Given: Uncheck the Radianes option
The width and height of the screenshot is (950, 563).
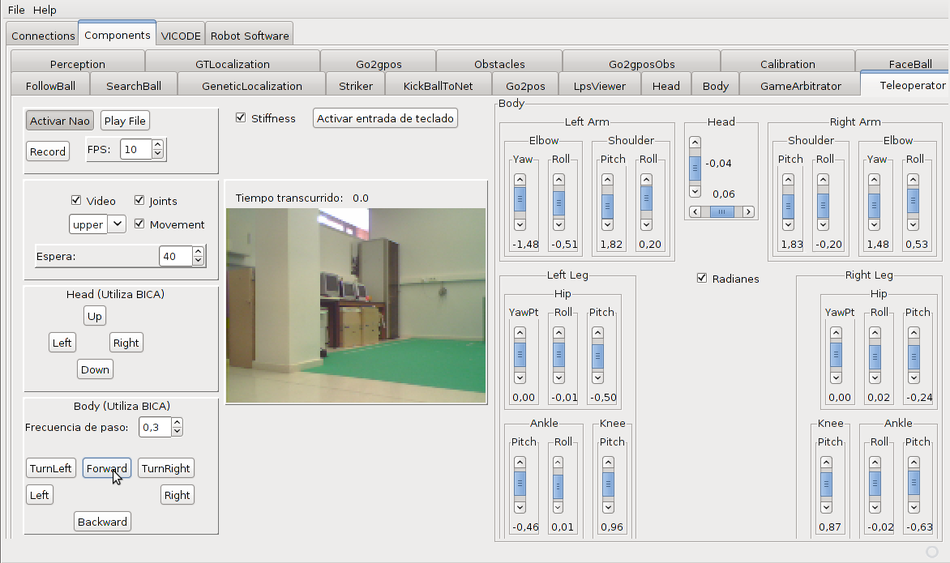Looking at the screenshot, I should [x=702, y=278].
